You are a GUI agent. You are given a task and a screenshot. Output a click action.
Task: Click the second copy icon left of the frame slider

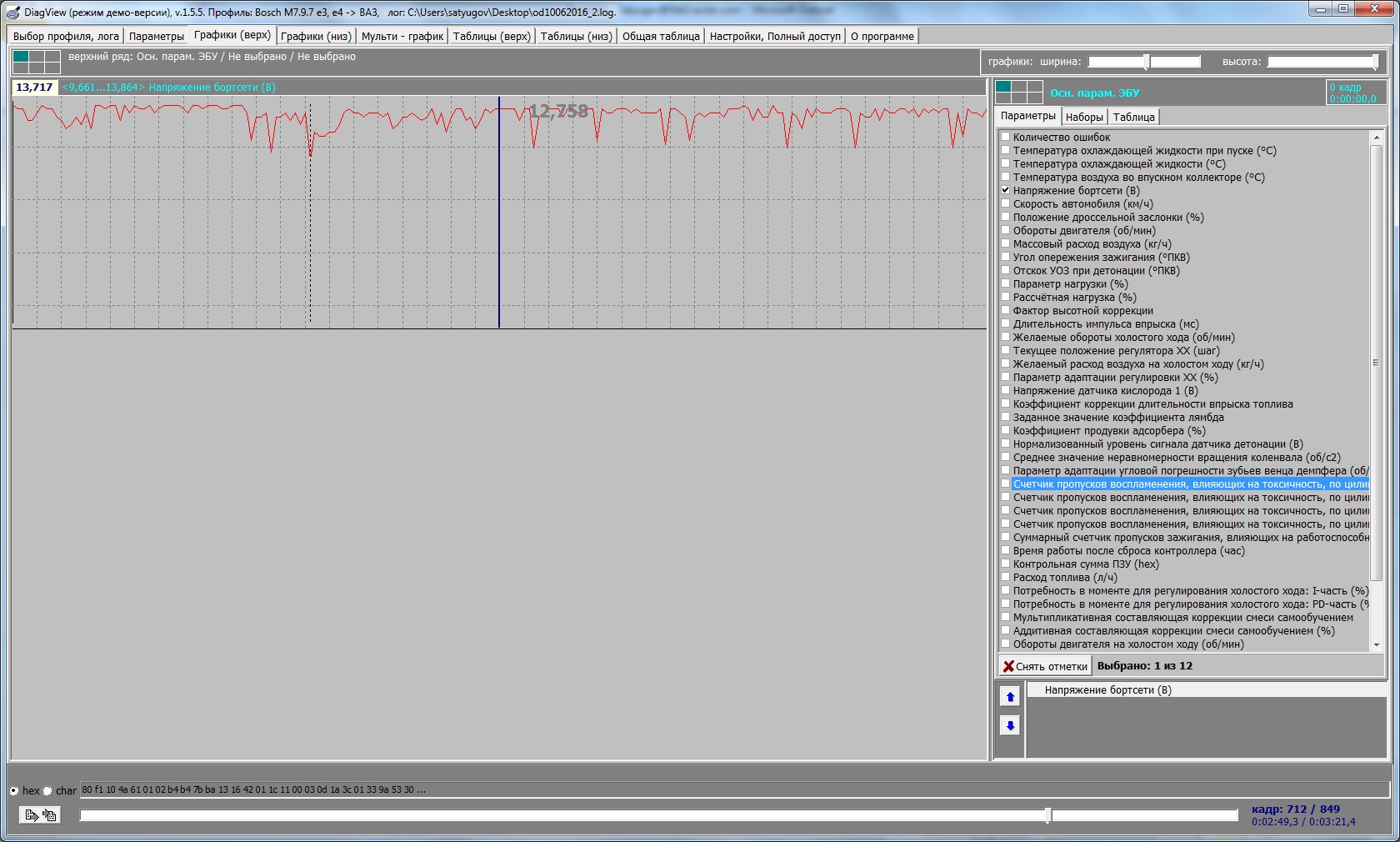tap(49, 815)
